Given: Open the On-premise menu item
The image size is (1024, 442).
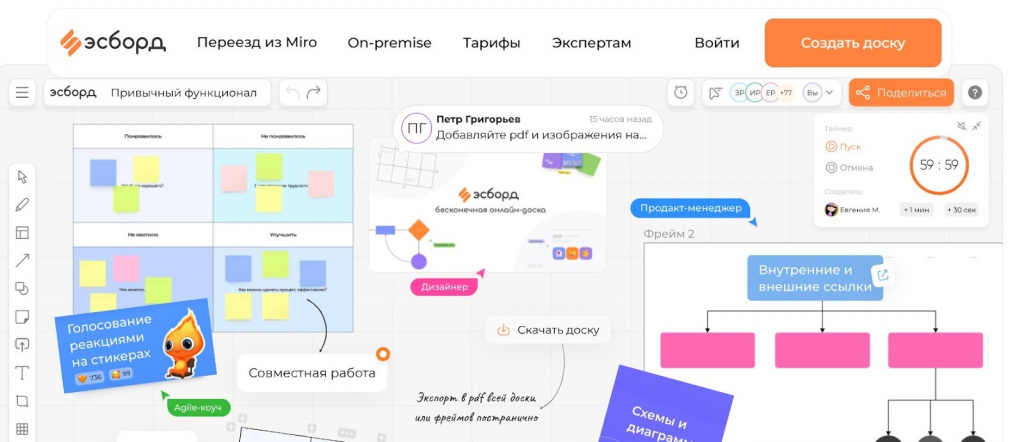Looking at the screenshot, I should [x=389, y=43].
